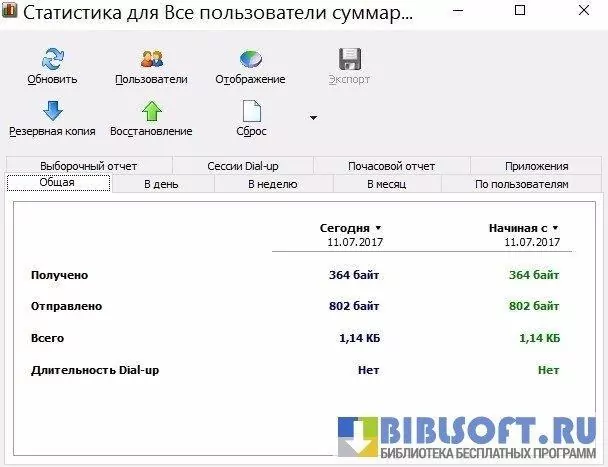
Task: Open the По пользователям tab
Action: [x=521, y=184]
